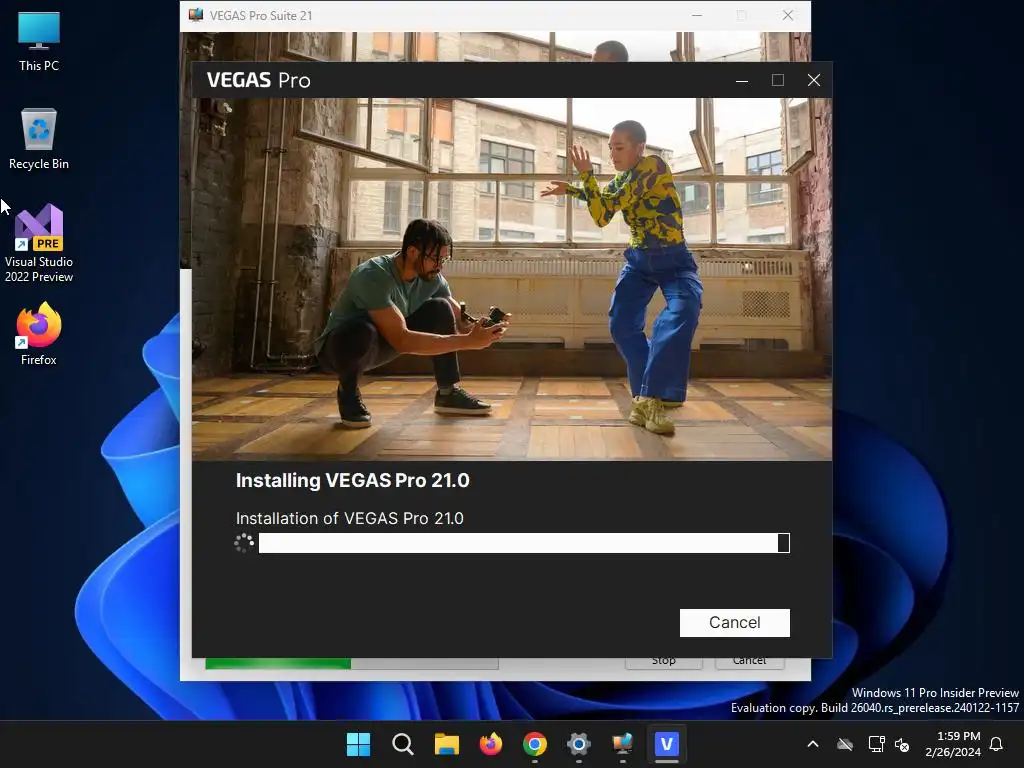Open the Windows Start menu
Viewport: 1024px width, 768px height.
(359, 744)
